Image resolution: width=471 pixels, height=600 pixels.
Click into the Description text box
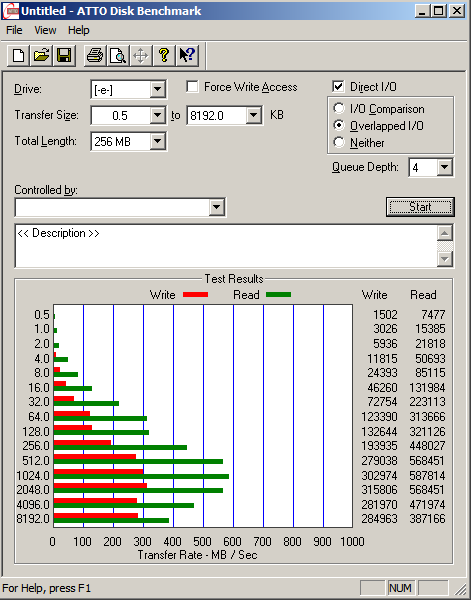coord(226,246)
